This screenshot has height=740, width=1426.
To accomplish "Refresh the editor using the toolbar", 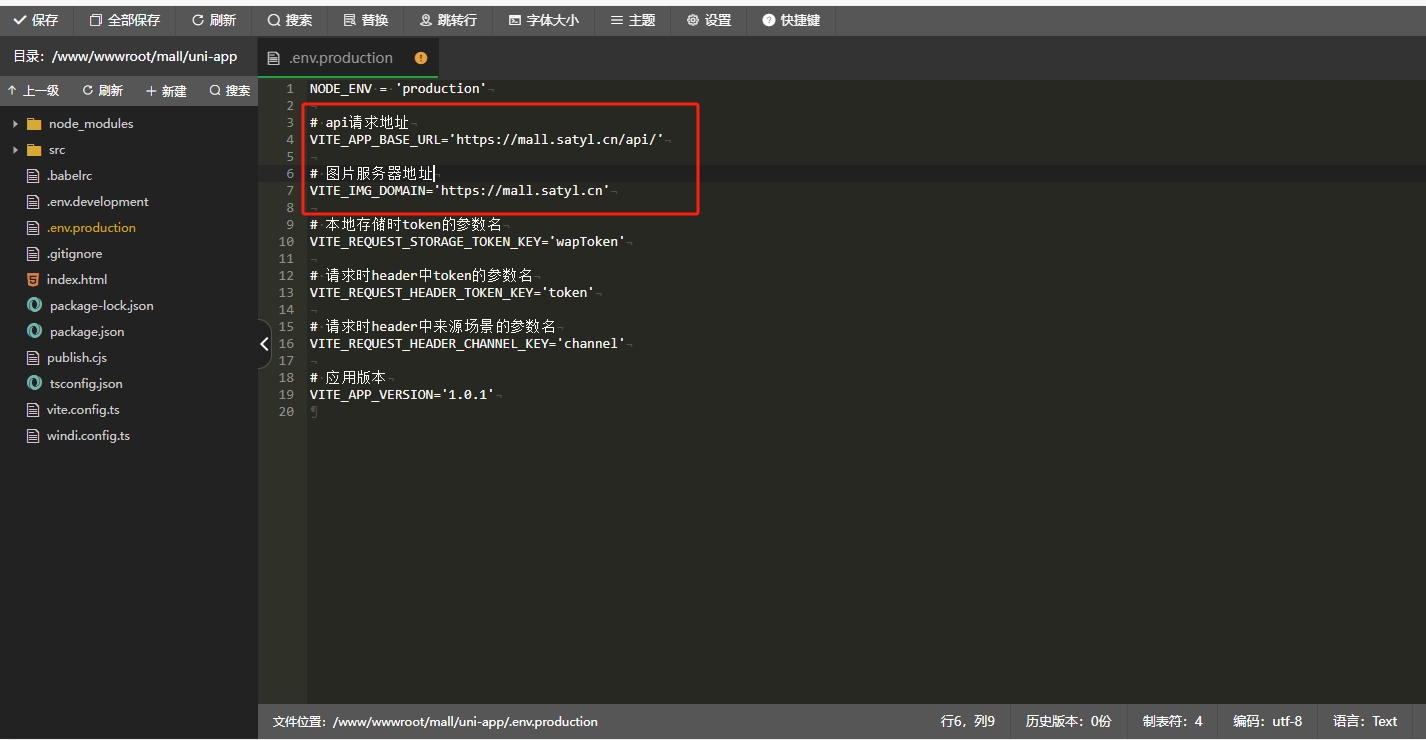I will pos(213,20).
